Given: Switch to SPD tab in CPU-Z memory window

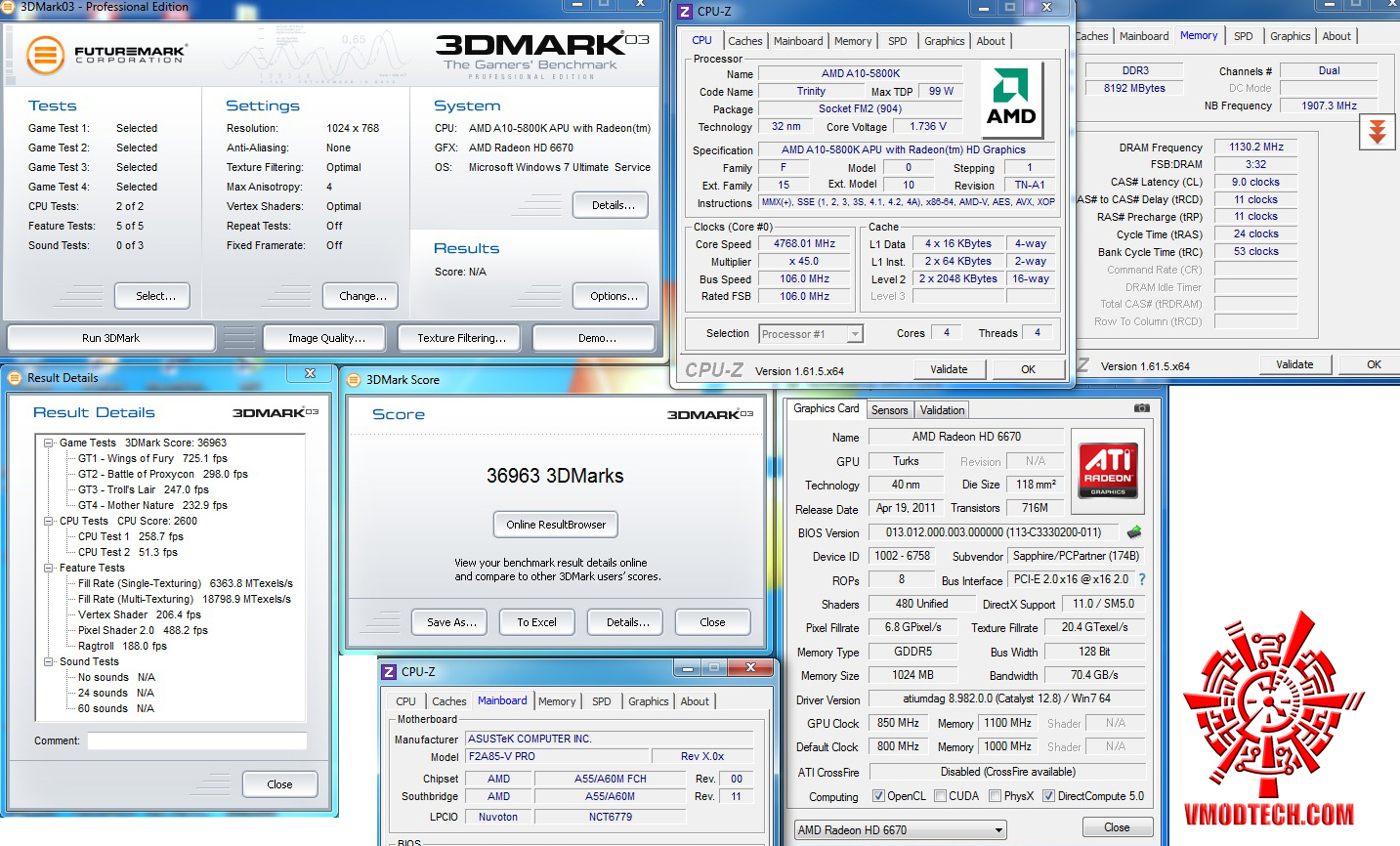Looking at the screenshot, I should pyautogui.click(x=1244, y=36).
